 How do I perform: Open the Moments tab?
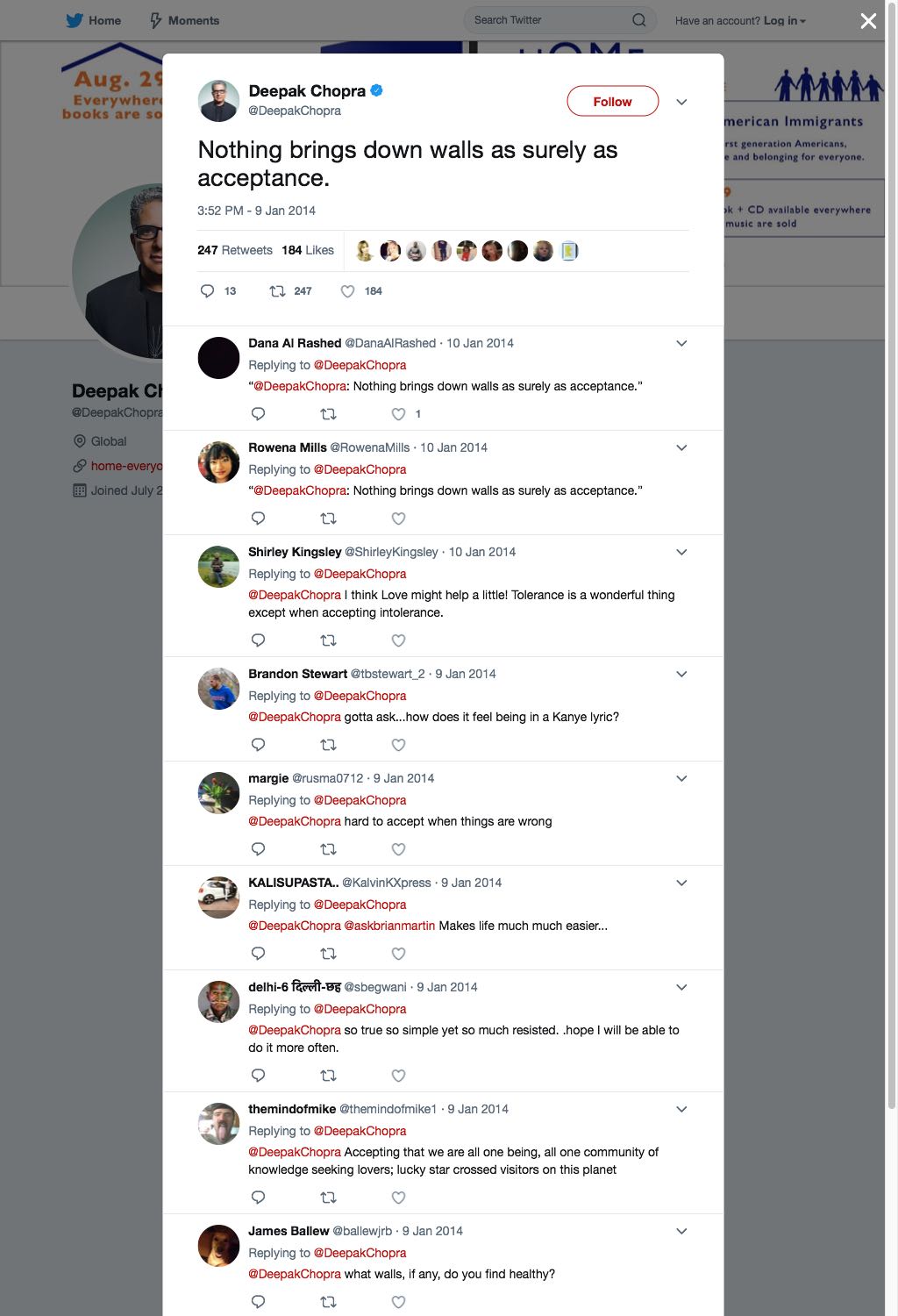click(x=184, y=20)
